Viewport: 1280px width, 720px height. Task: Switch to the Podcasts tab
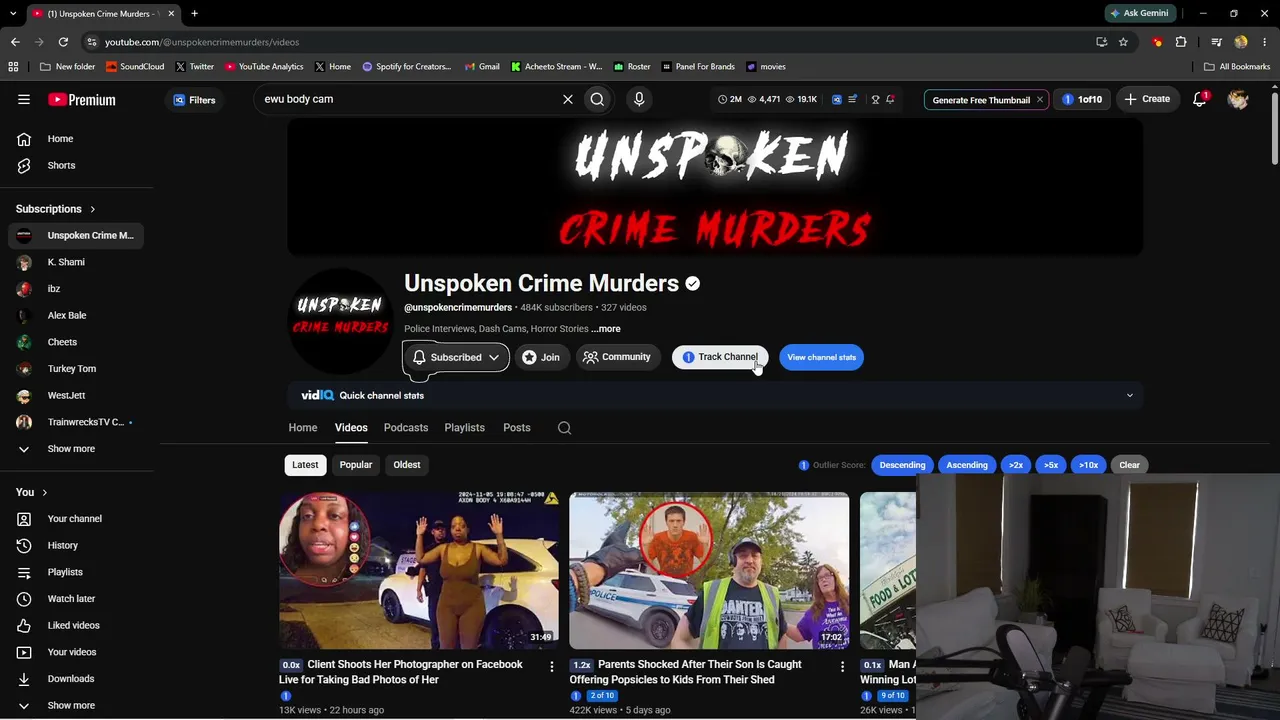[406, 428]
